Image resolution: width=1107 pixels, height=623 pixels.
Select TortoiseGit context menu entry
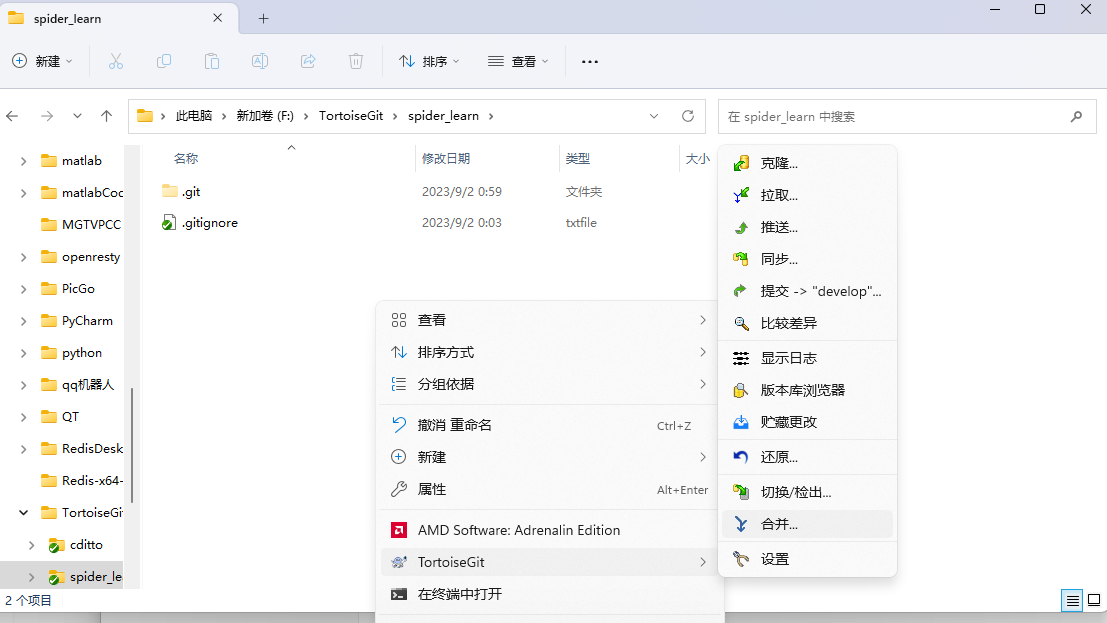point(549,562)
